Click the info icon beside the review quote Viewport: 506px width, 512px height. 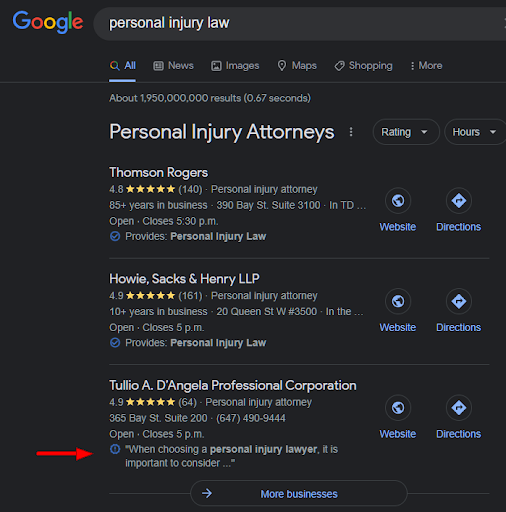(x=115, y=449)
